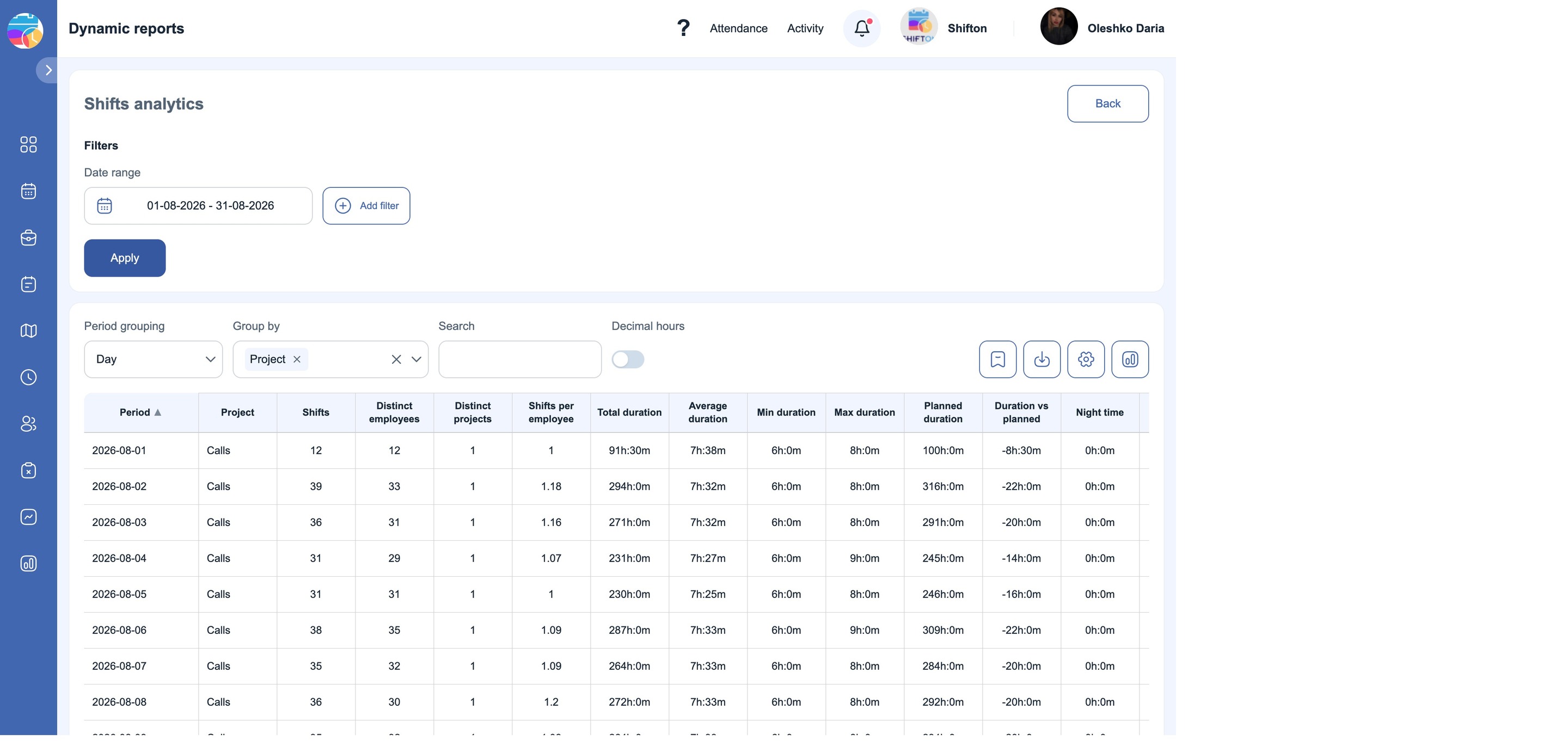
Task: Click the Add filter button
Action: click(366, 206)
